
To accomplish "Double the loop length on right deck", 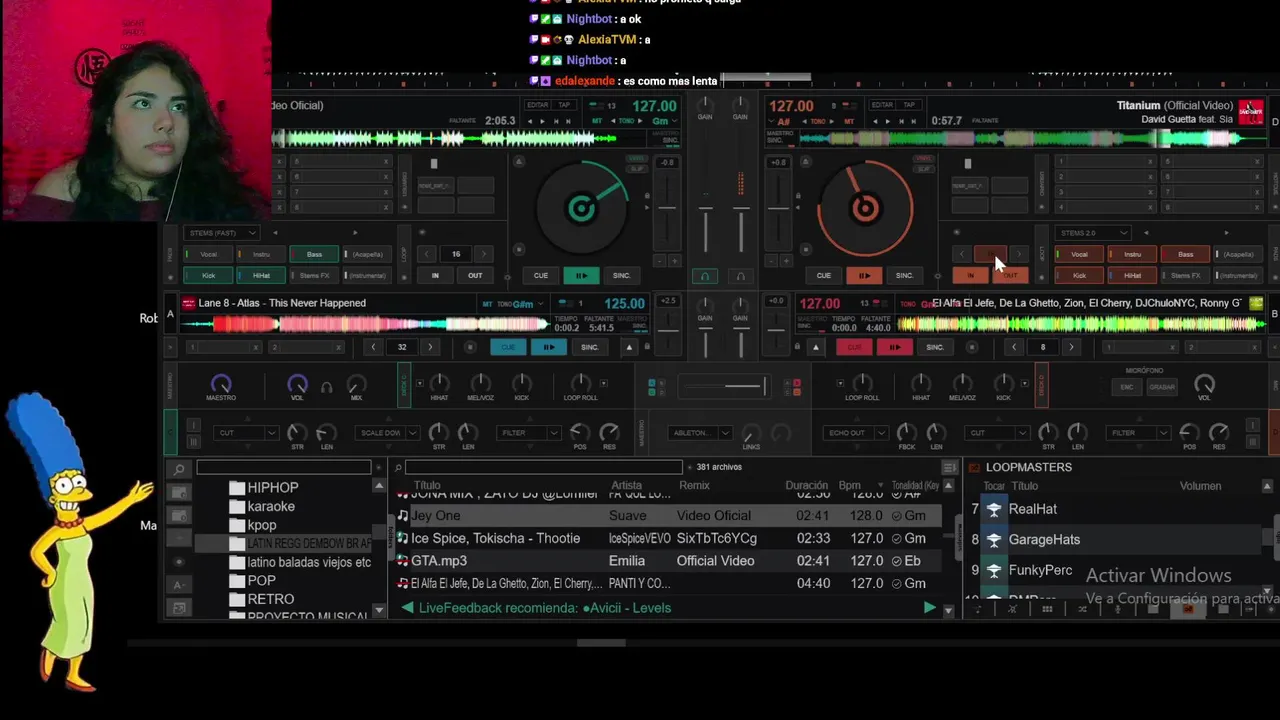I will 1019,254.
